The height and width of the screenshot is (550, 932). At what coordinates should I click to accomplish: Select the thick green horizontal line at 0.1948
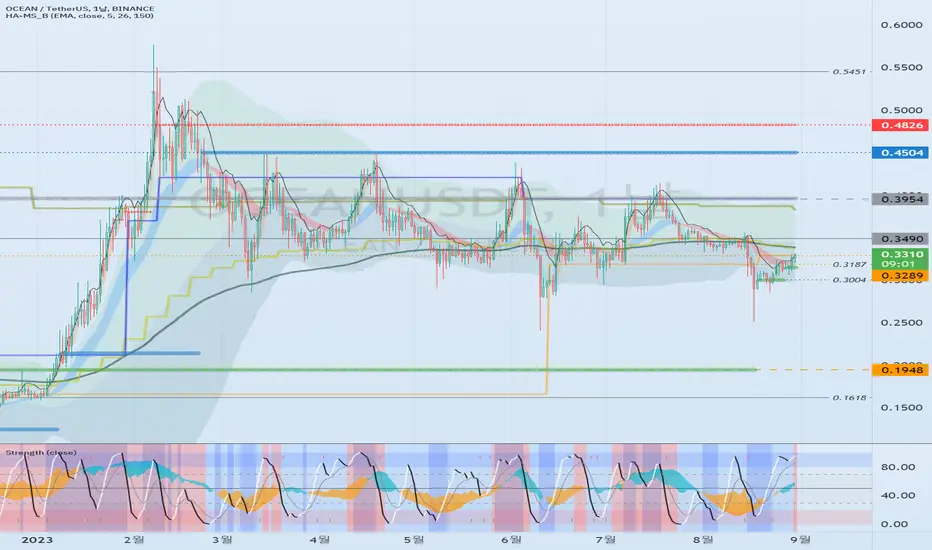tap(378, 370)
